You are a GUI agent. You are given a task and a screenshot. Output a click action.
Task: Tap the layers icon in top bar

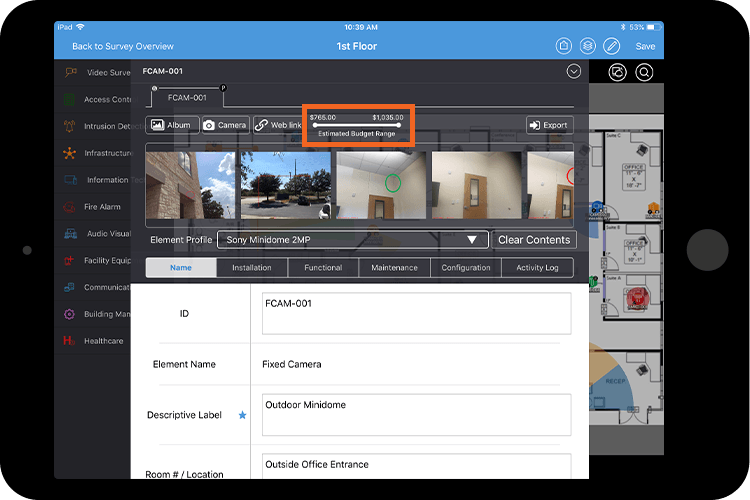pyautogui.click(x=588, y=46)
